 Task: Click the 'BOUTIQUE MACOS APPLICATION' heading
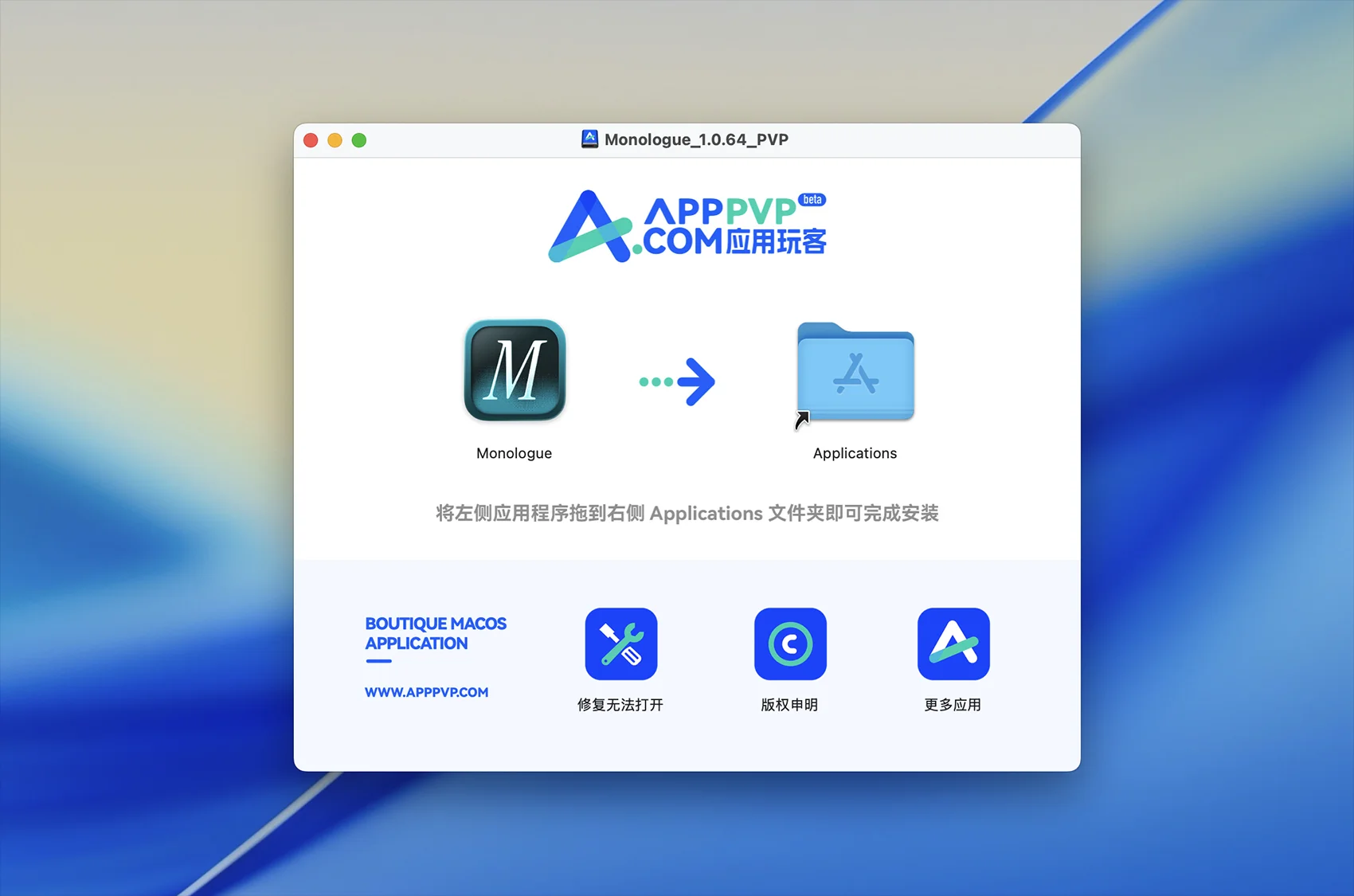click(x=435, y=633)
